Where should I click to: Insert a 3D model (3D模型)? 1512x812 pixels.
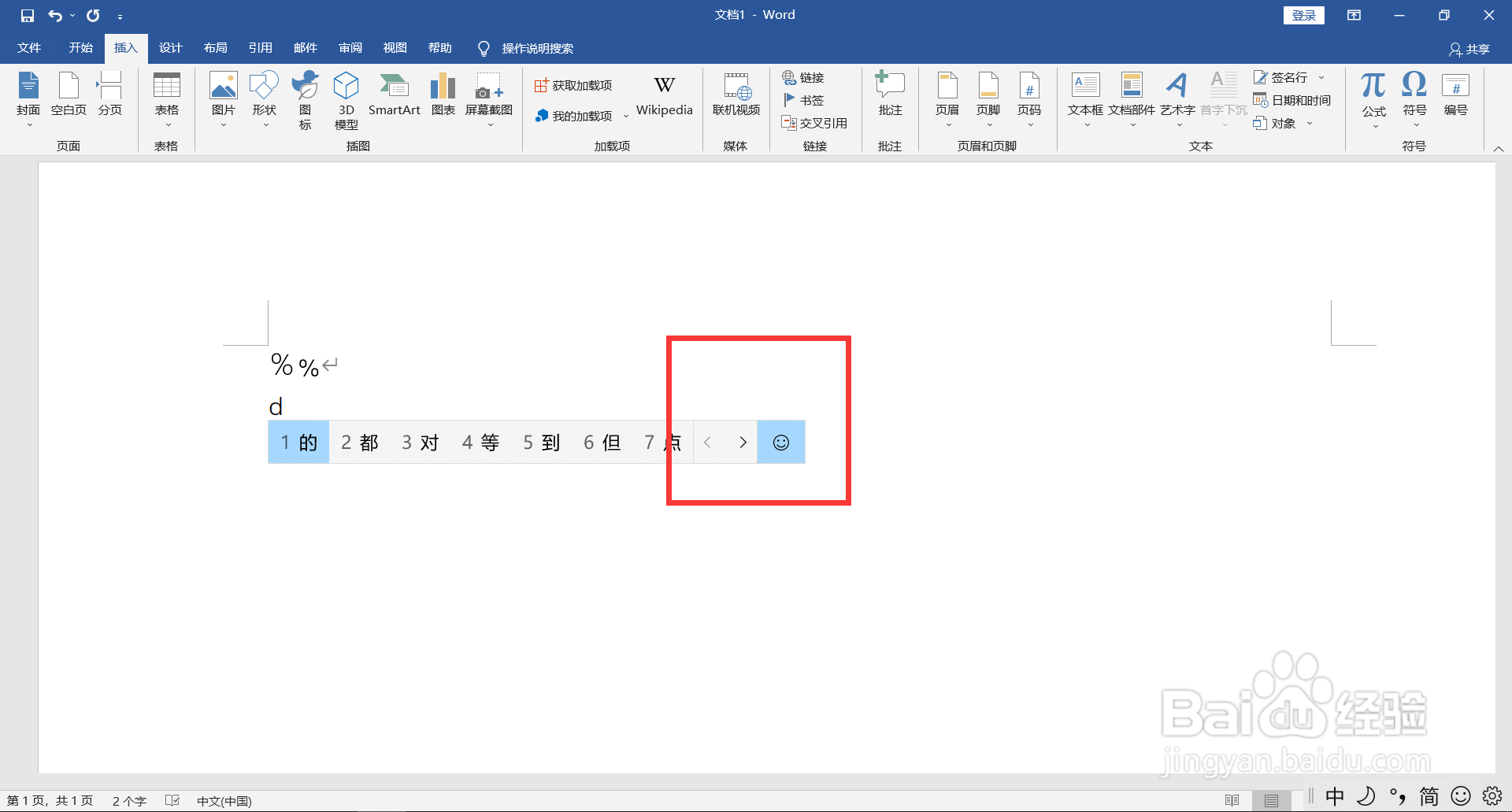(x=346, y=100)
